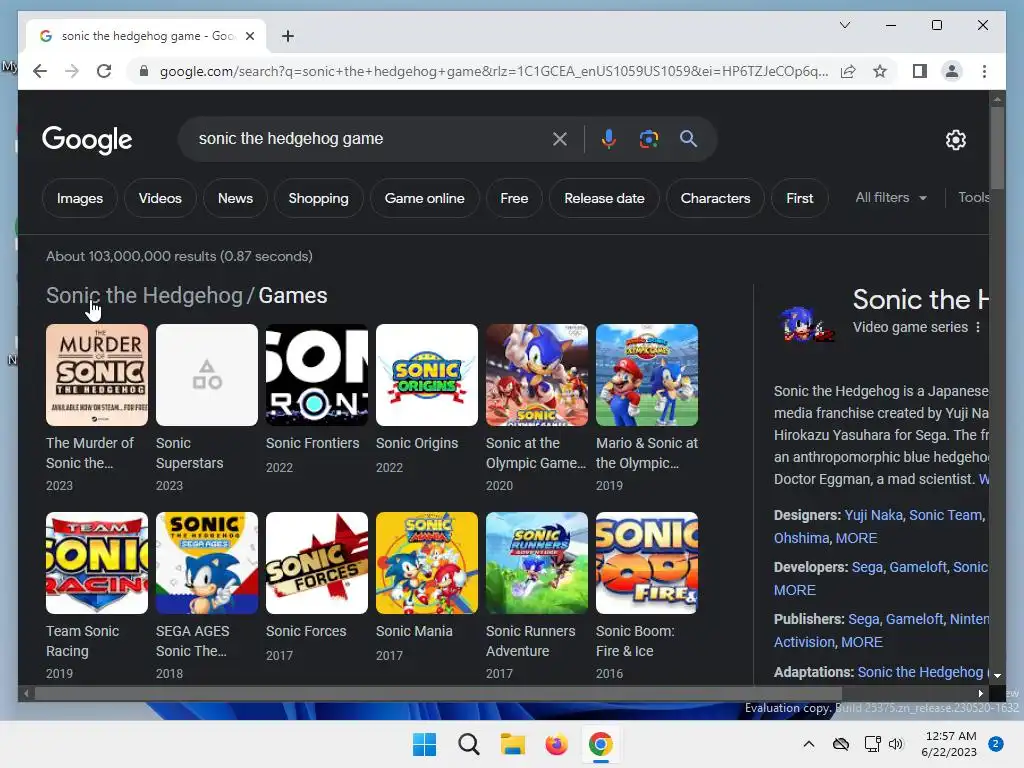Open Sonic Forces game card
This screenshot has width=1024, height=768.
click(x=317, y=586)
